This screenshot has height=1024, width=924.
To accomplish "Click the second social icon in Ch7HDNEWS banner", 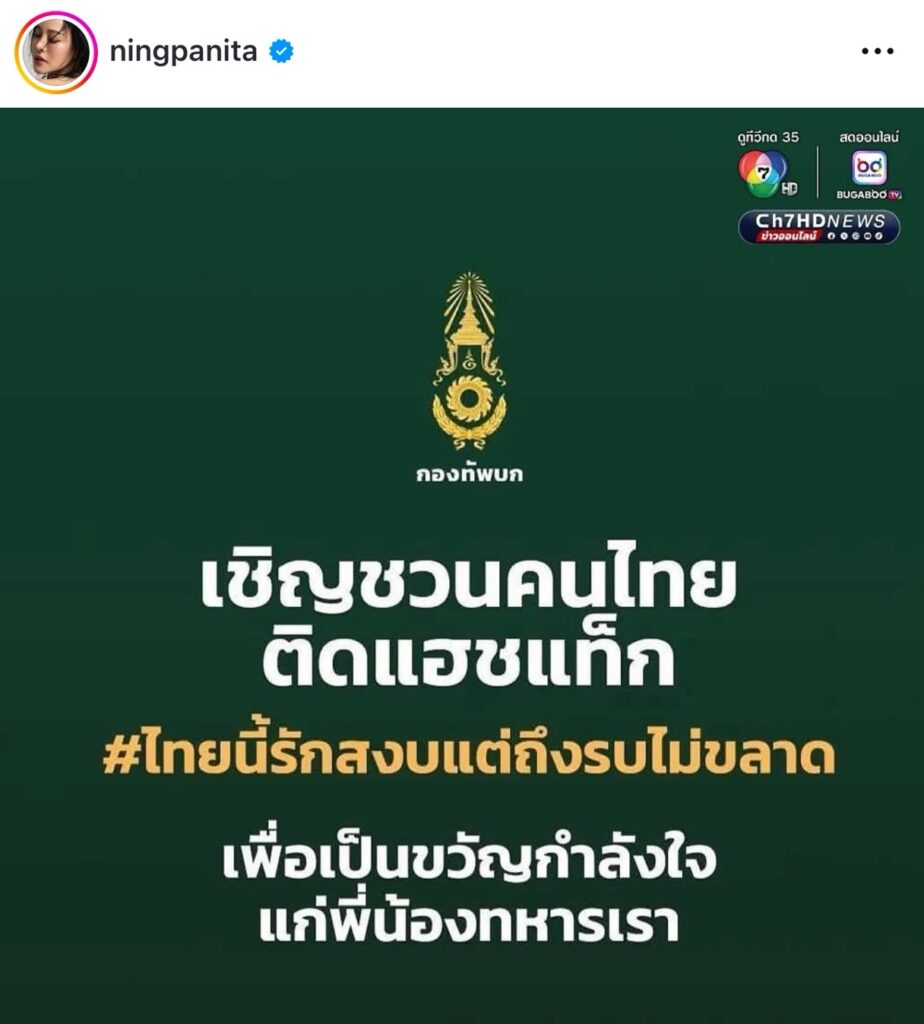I will point(844,236).
